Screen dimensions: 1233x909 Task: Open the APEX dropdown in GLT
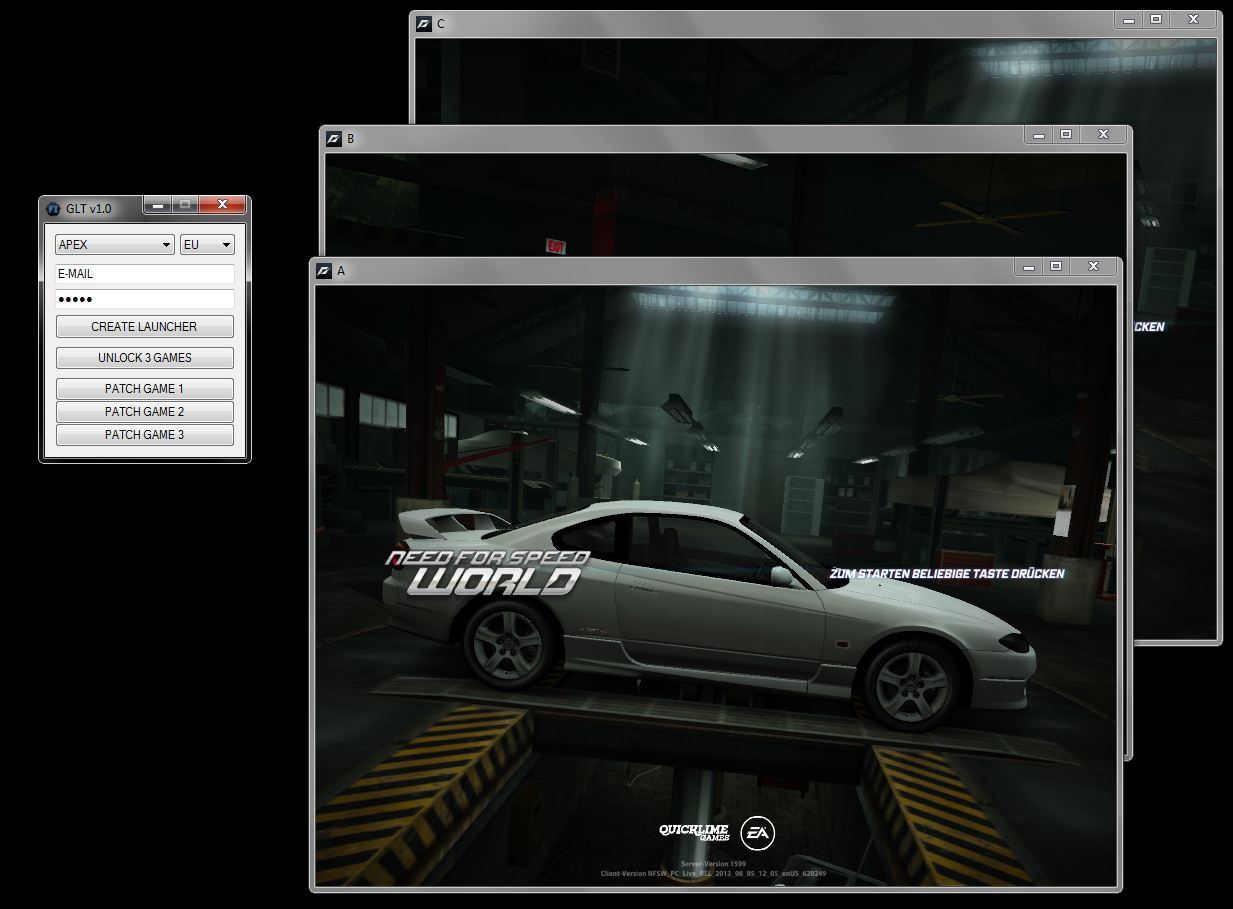[x=115, y=245]
